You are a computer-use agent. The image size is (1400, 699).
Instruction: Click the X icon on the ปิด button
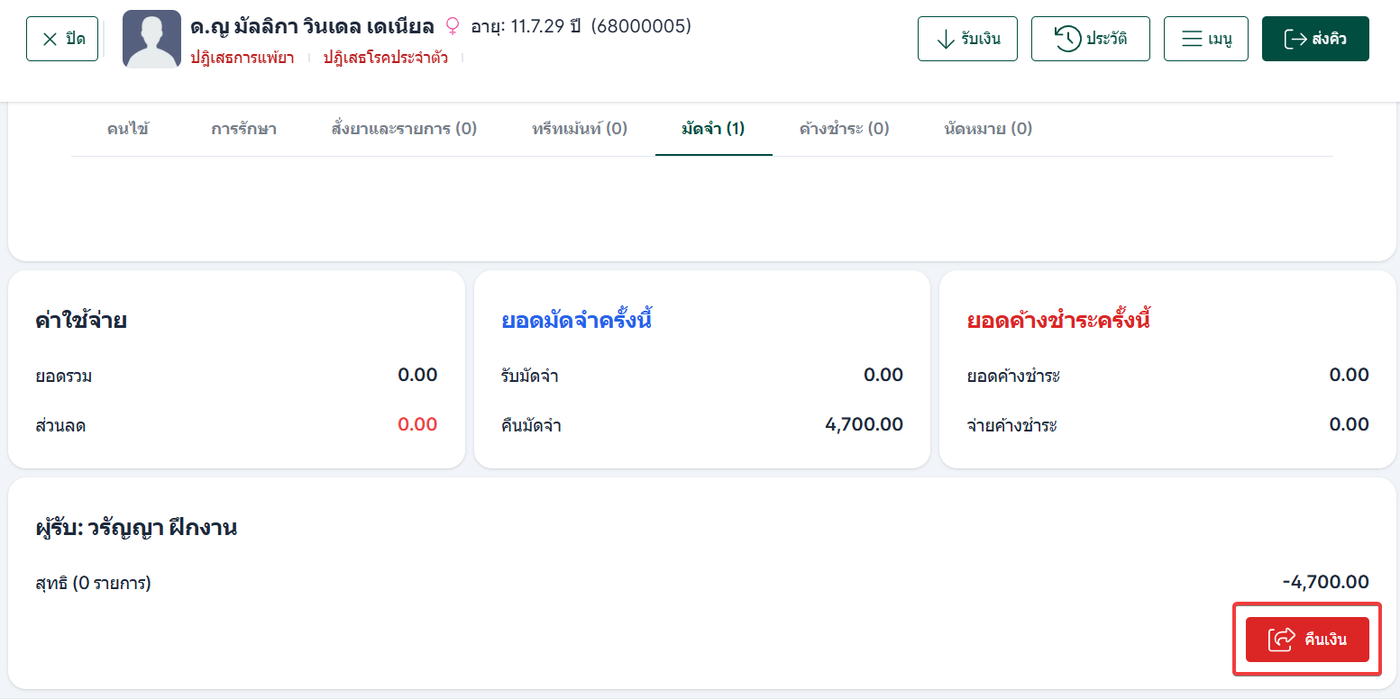pos(50,39)
